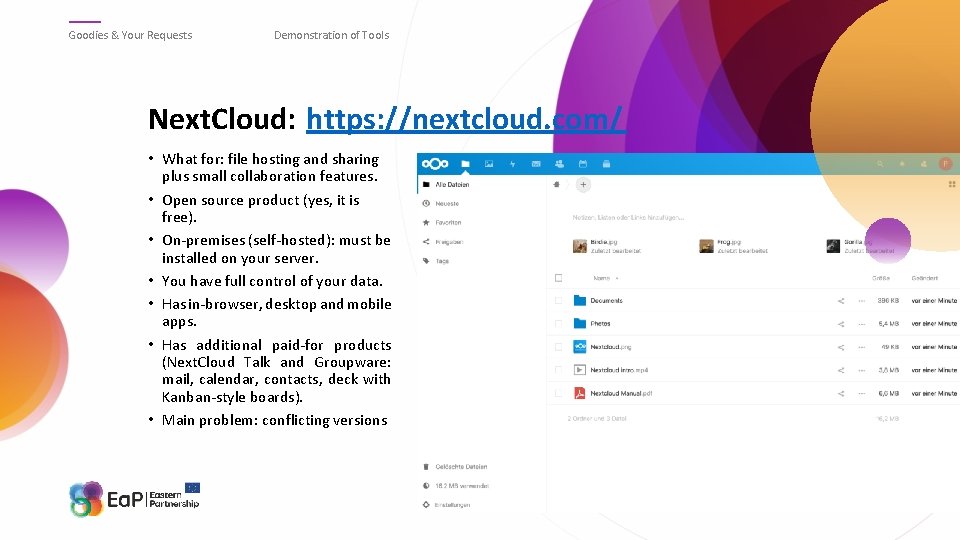Click the search magnifier in Nextcloud header
Image resolution: width=960 pixels, height=540 pixels.
point(880,164)
